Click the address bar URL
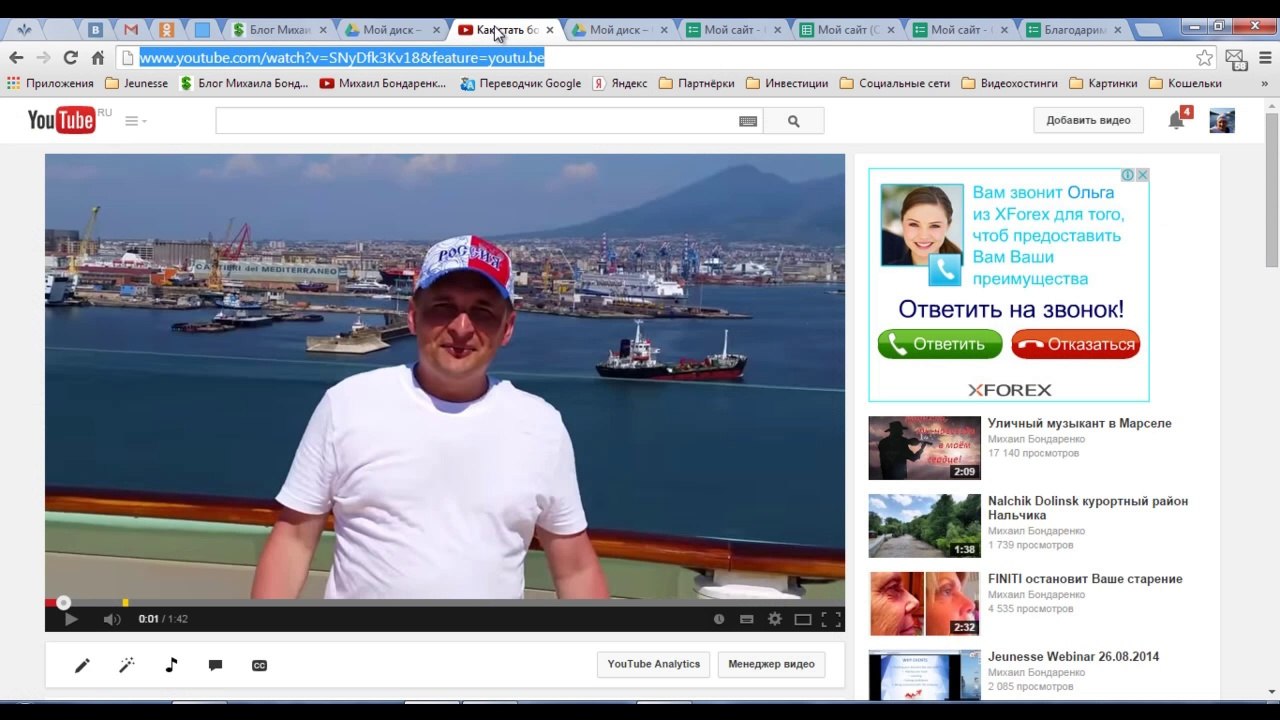 (x=342, y=57)
